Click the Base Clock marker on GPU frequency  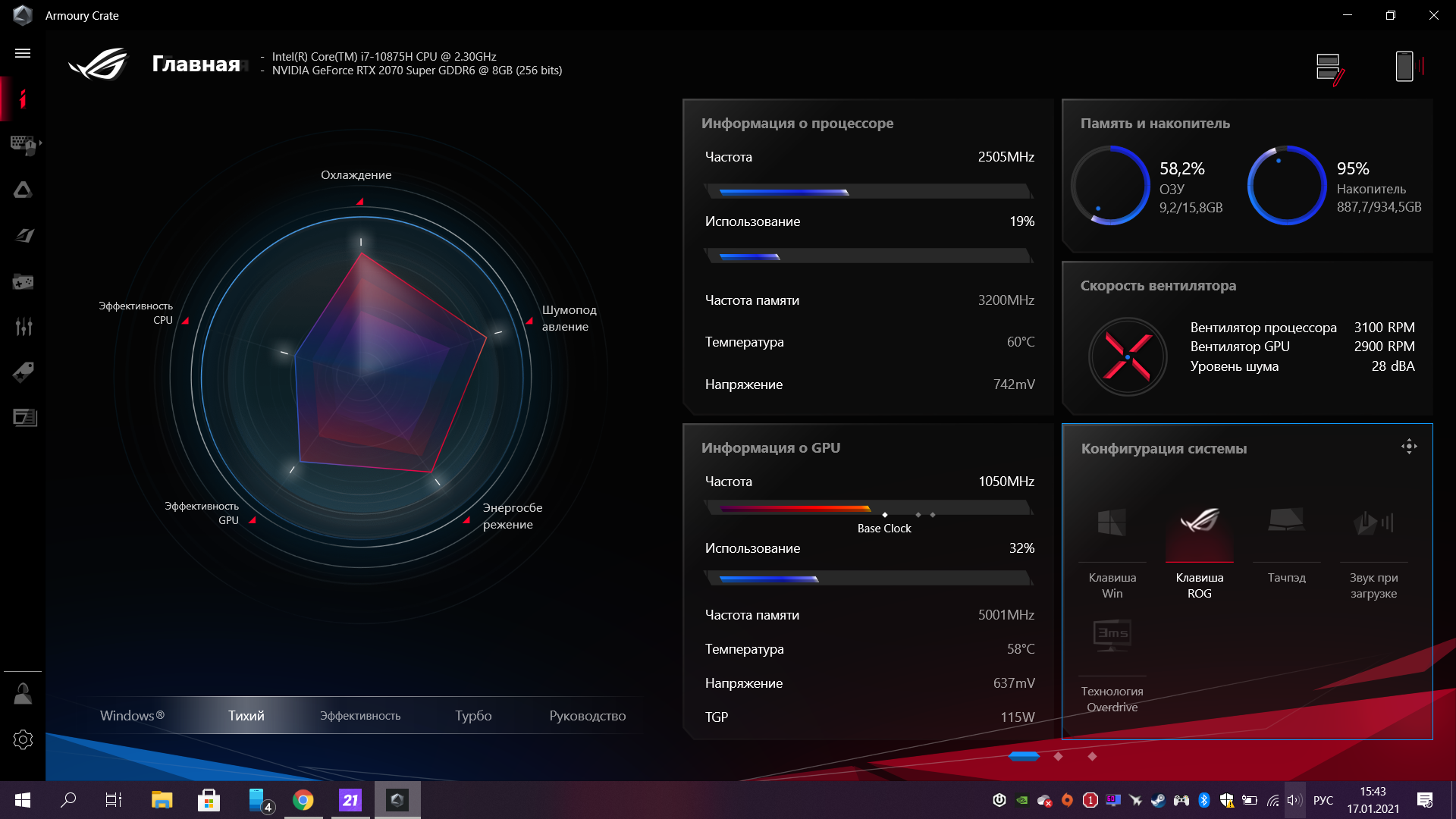(885, 515)
